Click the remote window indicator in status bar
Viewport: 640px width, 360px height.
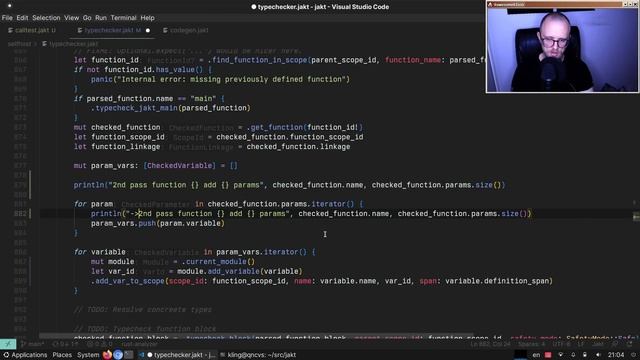(8, 344)
